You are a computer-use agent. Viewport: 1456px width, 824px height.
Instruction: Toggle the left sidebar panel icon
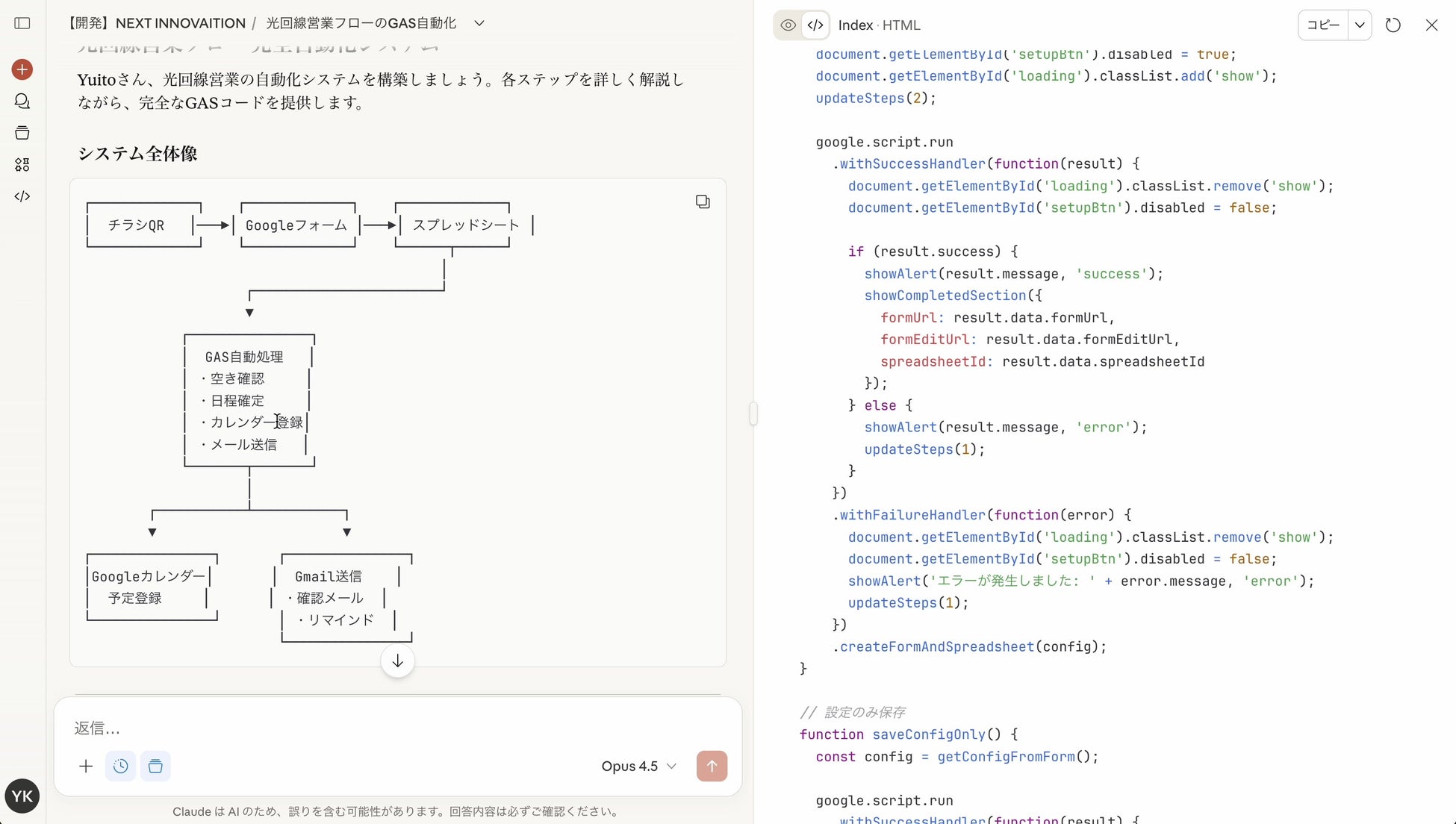(22, 23)
